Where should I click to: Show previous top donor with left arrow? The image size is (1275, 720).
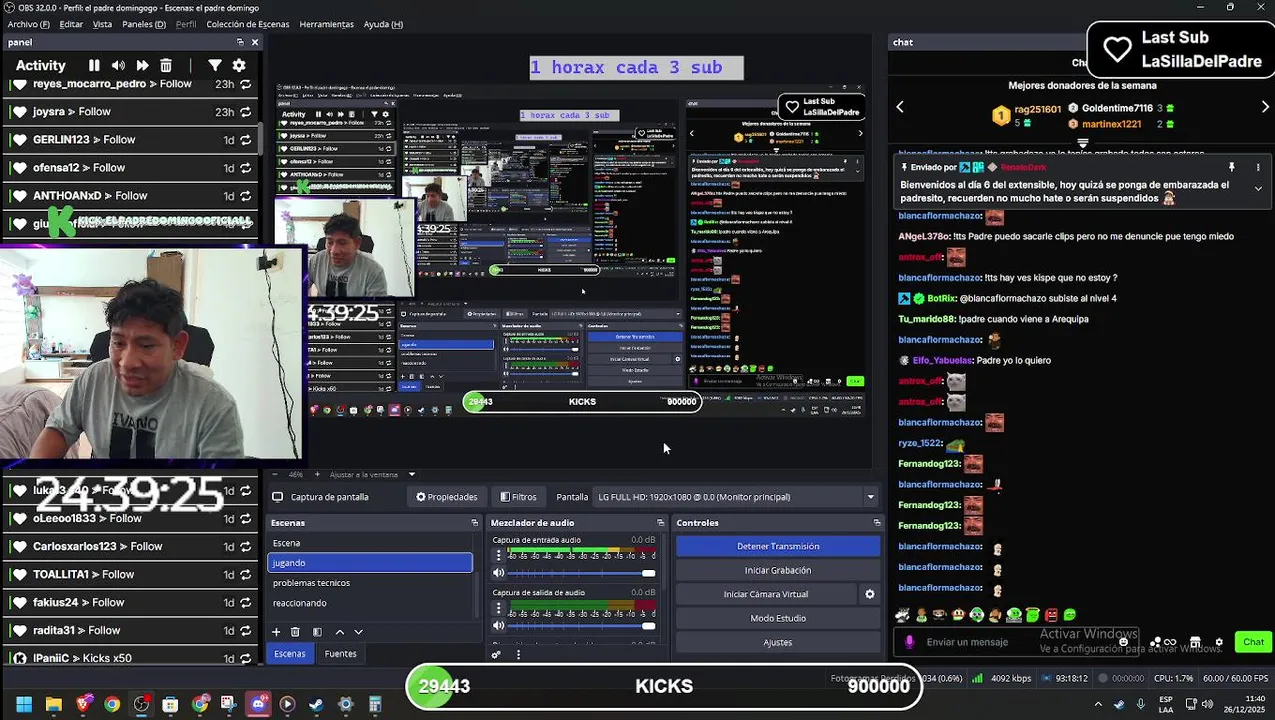pyautogui.click(x=900, y=107)
